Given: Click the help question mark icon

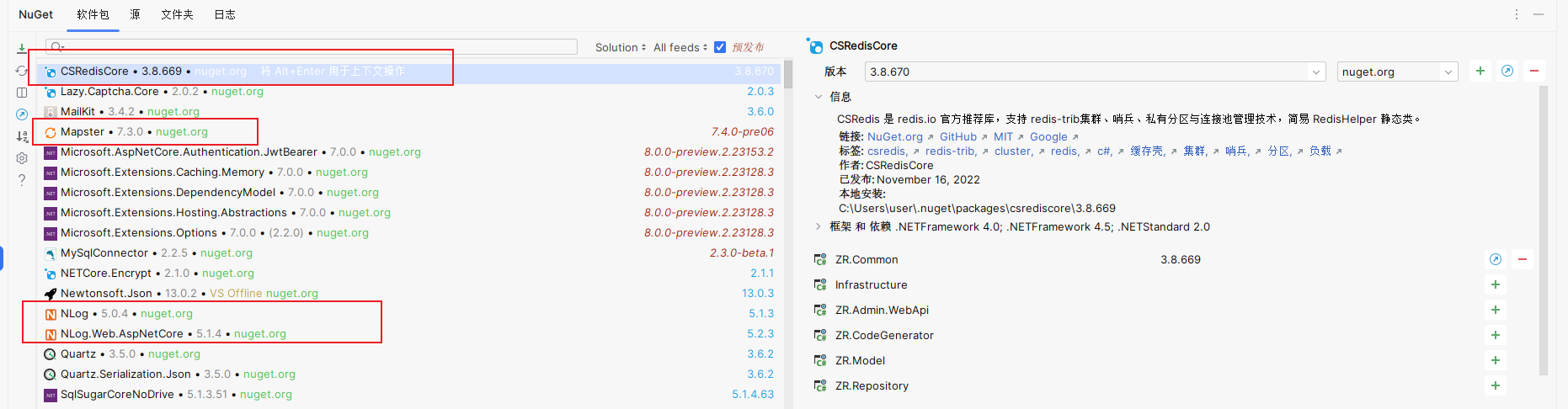Looking at the screenshot, I should point(22,180).
